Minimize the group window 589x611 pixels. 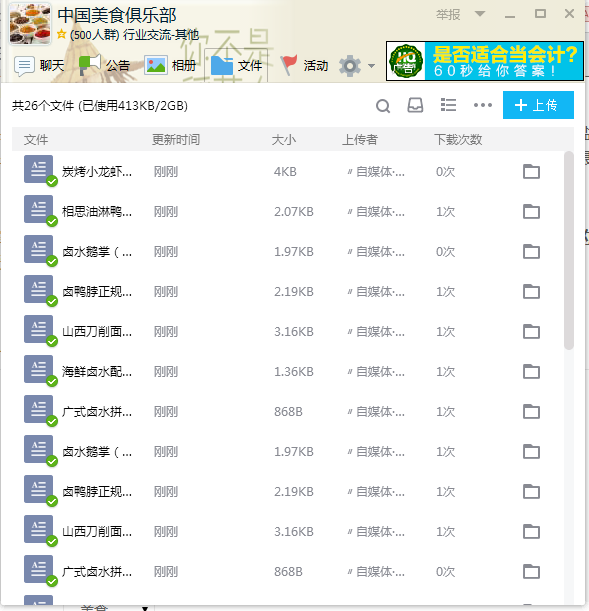510,15
